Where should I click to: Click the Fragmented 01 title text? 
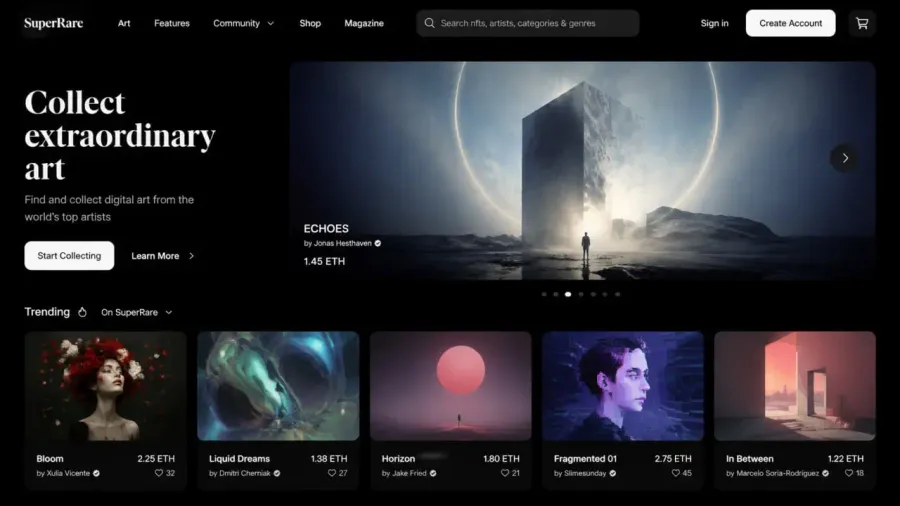585,459
